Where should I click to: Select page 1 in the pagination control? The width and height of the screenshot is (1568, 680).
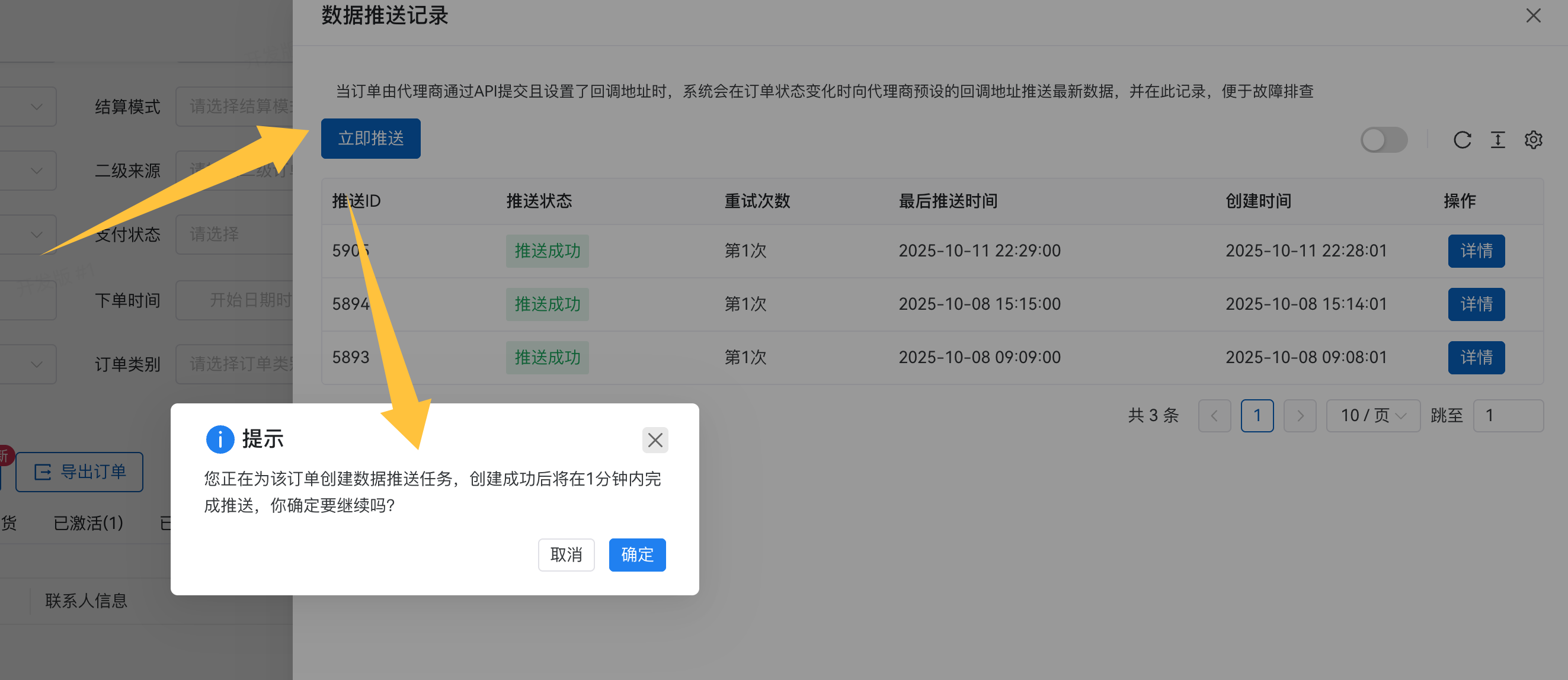click(1257, 415)
